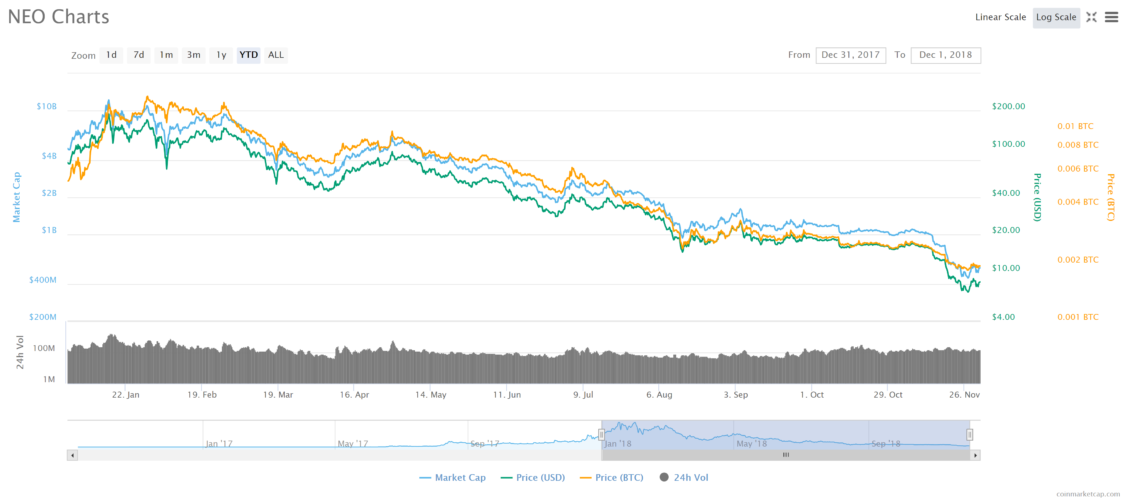Viewport: 1140px width, 500px height.
Task: Set zoom range to 1d
Action: point(111,55)
